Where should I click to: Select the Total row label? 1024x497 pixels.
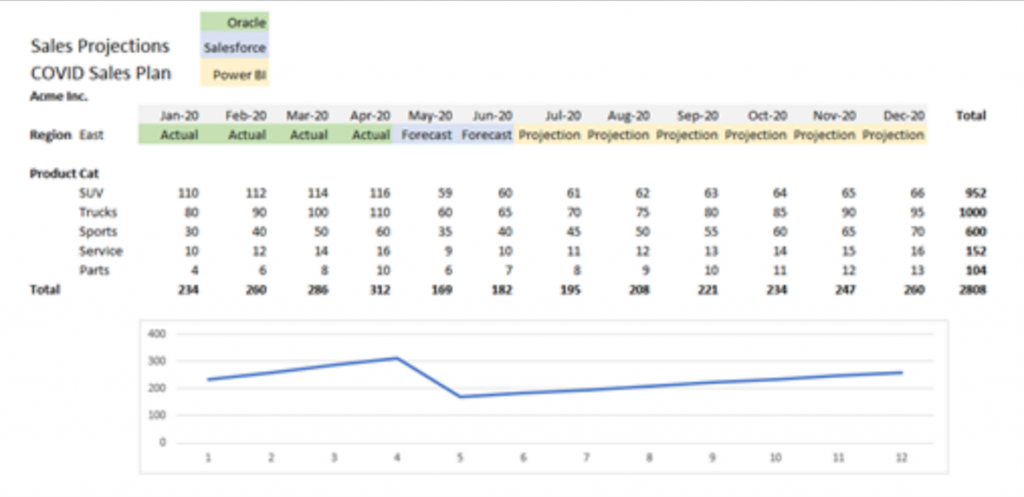44,290
